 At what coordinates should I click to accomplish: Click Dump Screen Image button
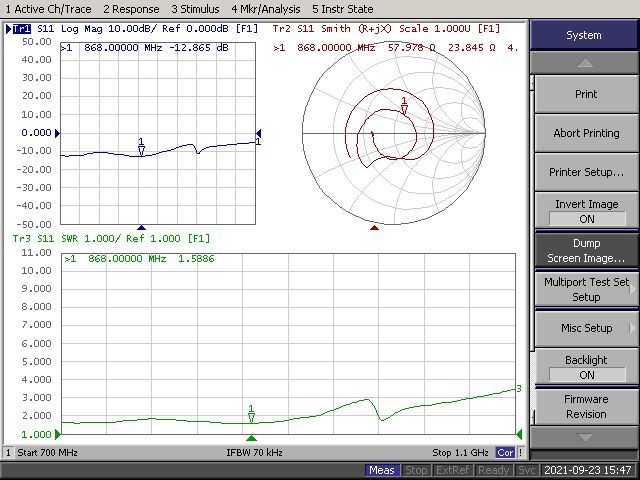586,250
